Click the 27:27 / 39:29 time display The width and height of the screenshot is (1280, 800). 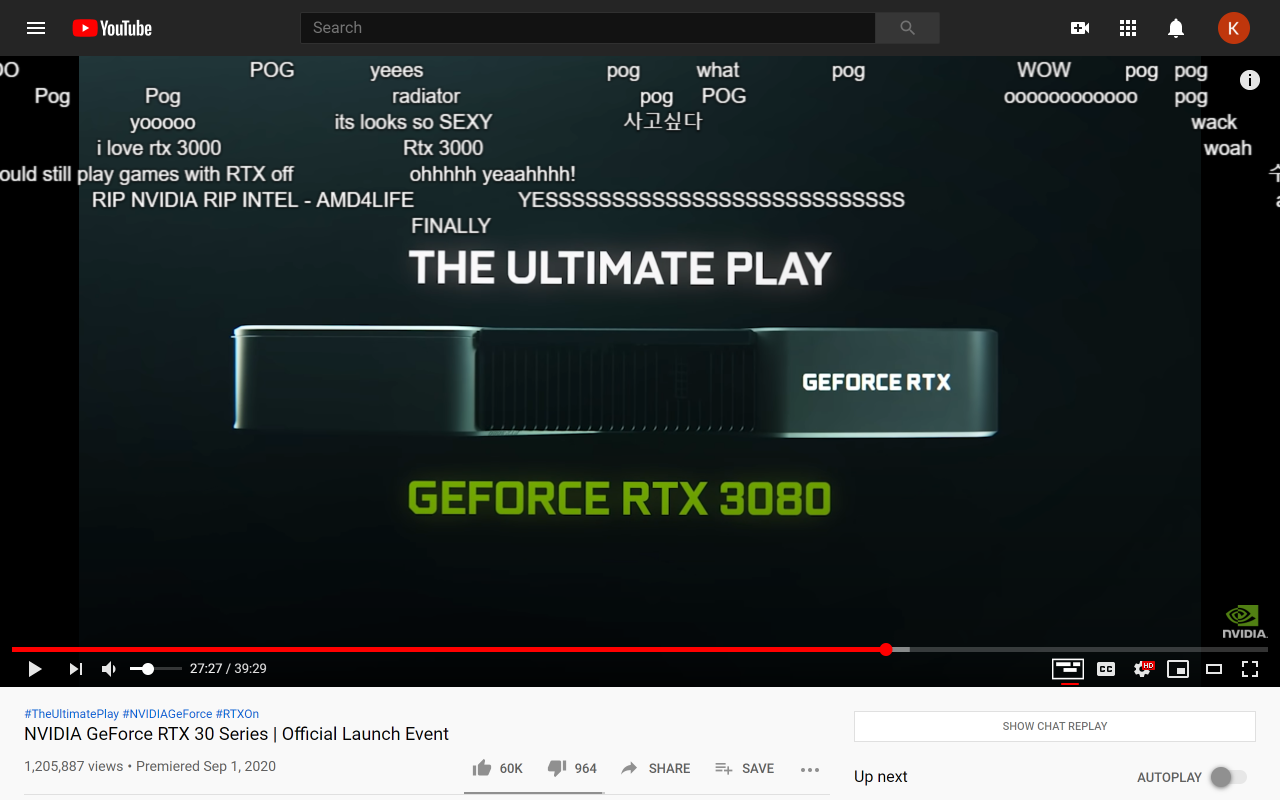(228, 669)
